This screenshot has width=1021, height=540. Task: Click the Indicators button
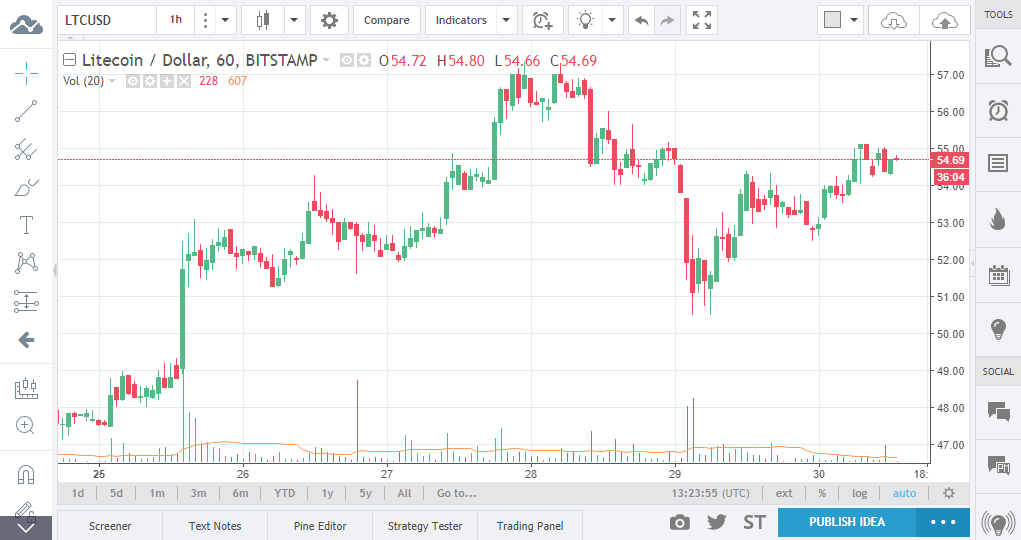coord(461,20)
